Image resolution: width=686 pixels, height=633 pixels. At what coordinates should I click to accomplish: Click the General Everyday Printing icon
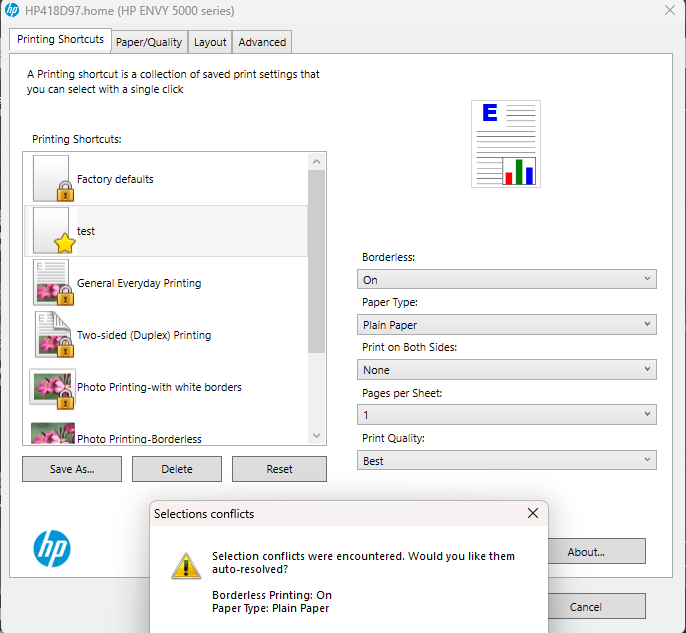tap(53, 282)
